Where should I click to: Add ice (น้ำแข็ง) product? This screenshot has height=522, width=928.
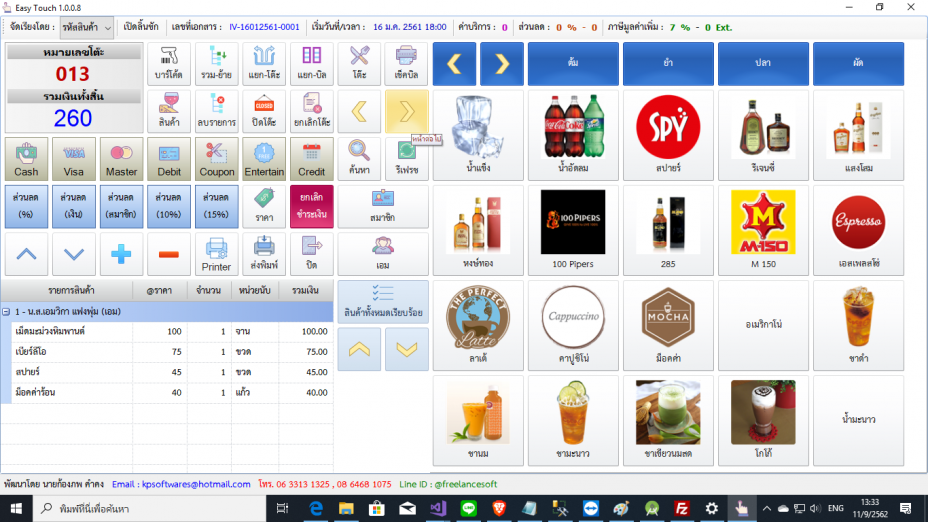tap(478, 136)
